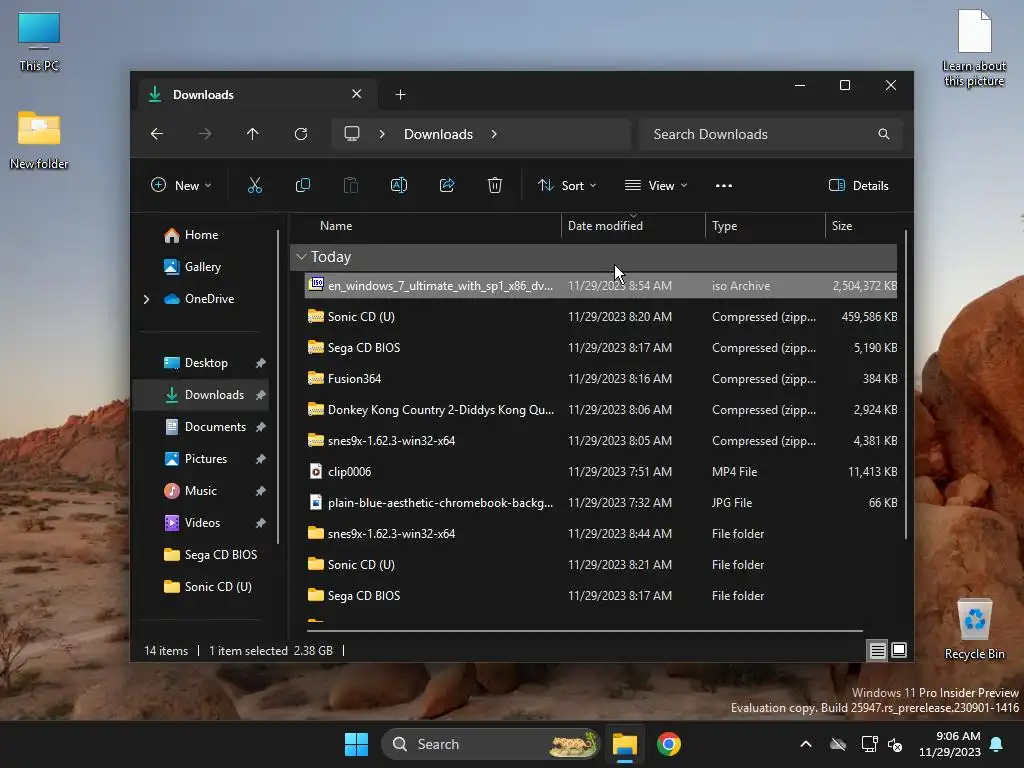Open Chrome from the taskbar

pos(668,744)
